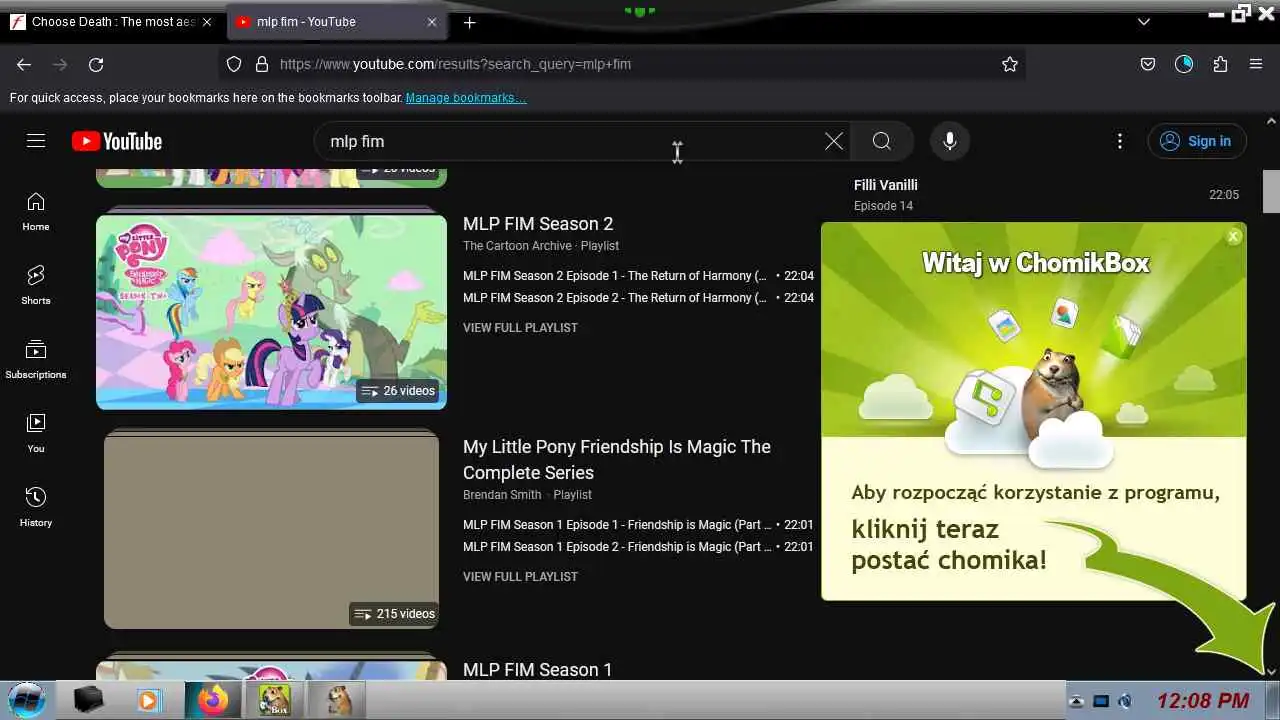Open the MLP FIM Season 2 playlist thumbnail

(x=271, y=311)
